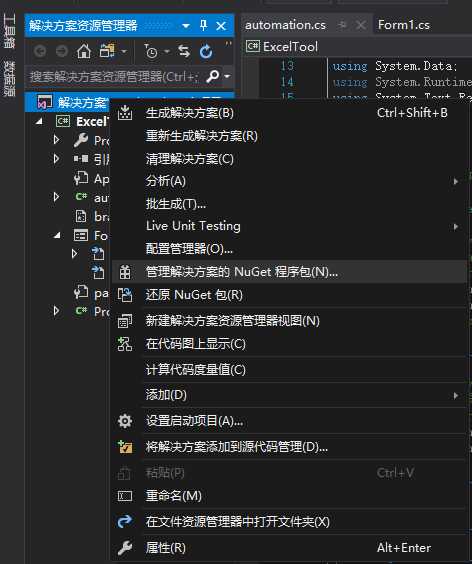Choose 将解决方案添加到源代码管理(D)...
Screen dimensions: 472x564
pyautogui.click(x=289, y=447)
